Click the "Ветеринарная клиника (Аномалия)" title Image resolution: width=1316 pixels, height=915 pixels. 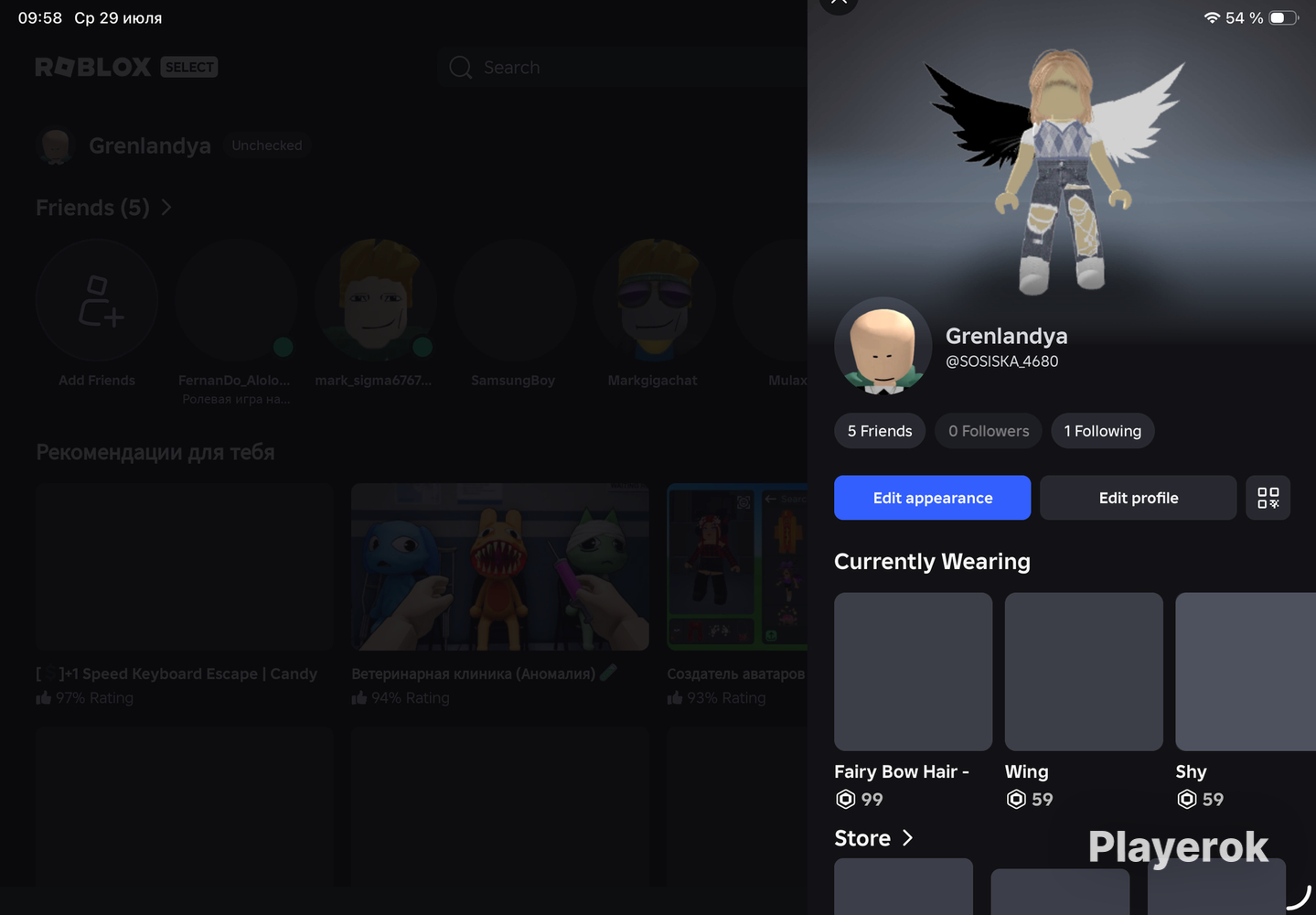tap(474, 674)
